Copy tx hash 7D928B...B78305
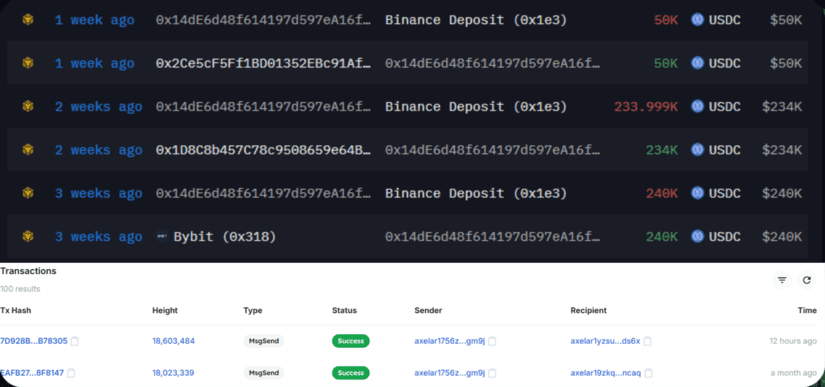 (75, 341)
